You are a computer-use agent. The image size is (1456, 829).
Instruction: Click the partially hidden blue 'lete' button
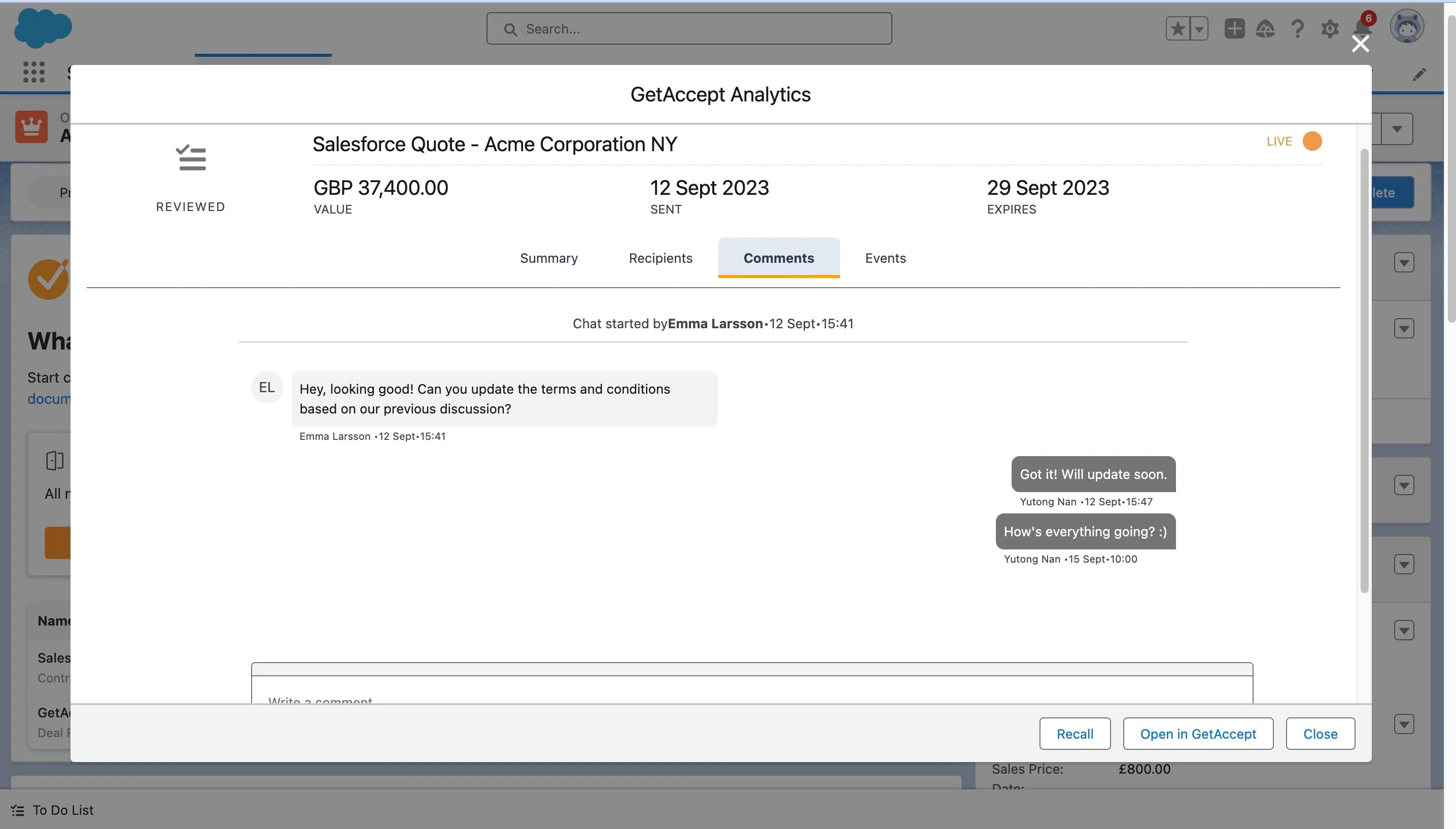tap(1392, 192)
